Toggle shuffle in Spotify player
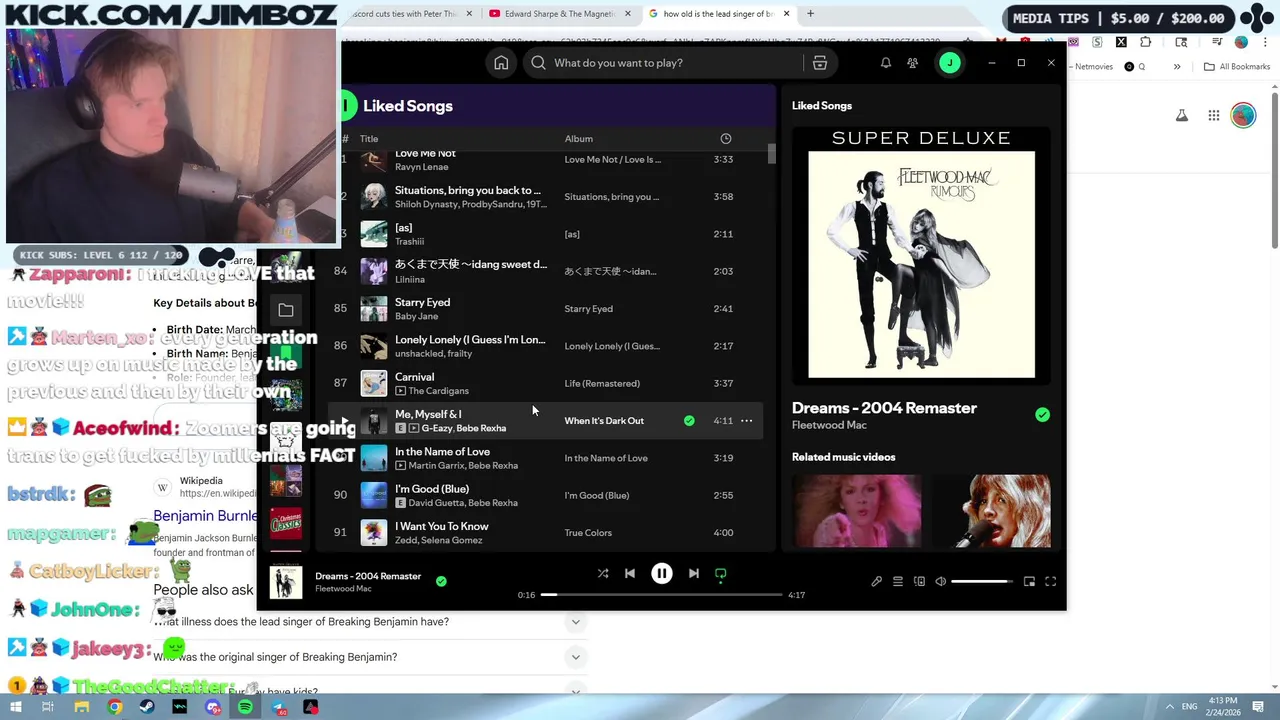 coord(603,573)
